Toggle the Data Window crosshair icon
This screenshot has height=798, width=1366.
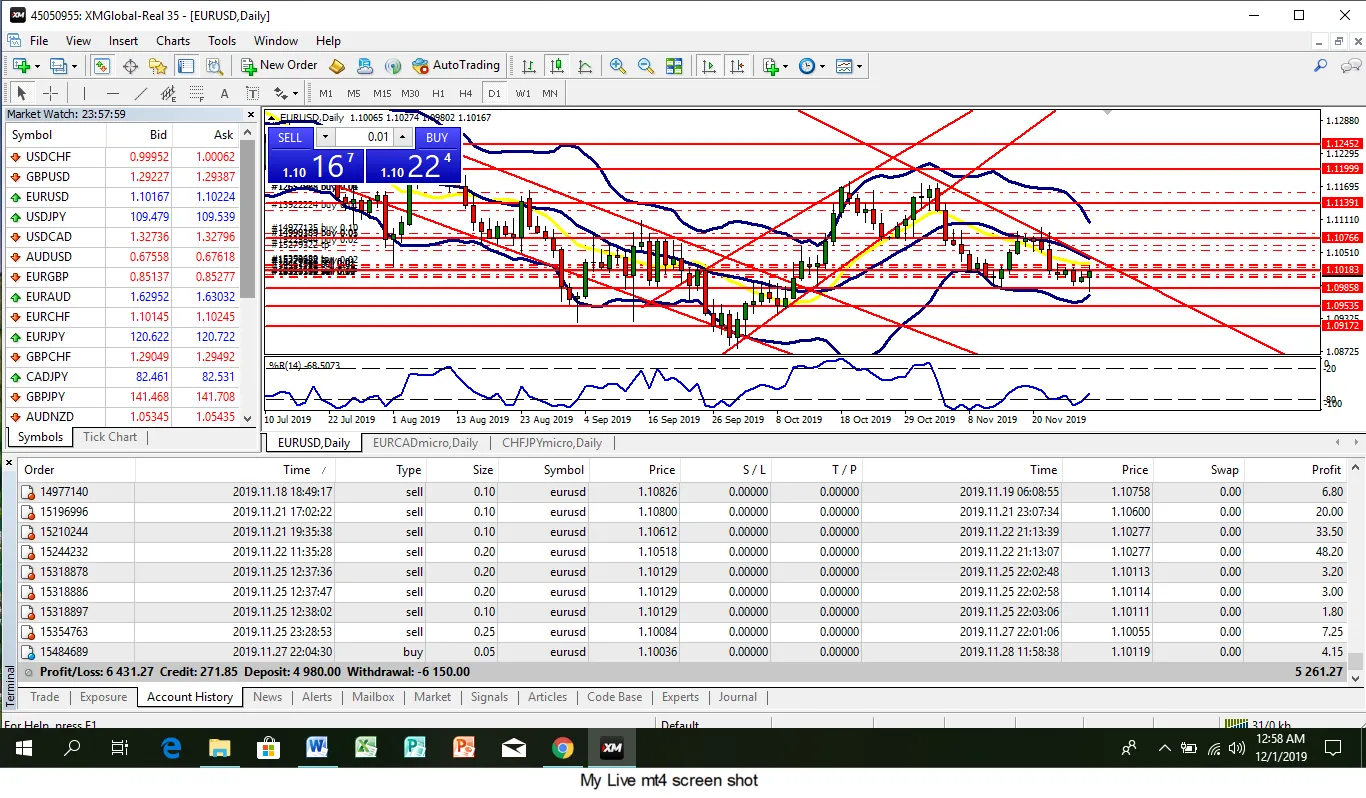pyautogui.click(x=130, y=66)
